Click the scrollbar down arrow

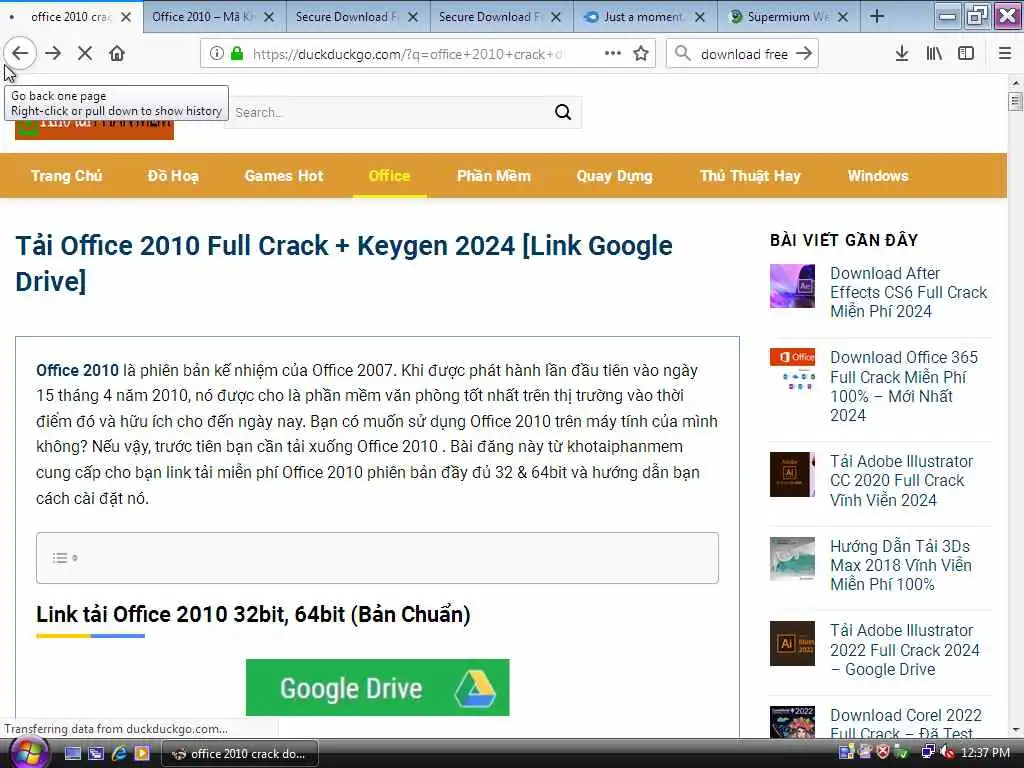click(1016, 730)
